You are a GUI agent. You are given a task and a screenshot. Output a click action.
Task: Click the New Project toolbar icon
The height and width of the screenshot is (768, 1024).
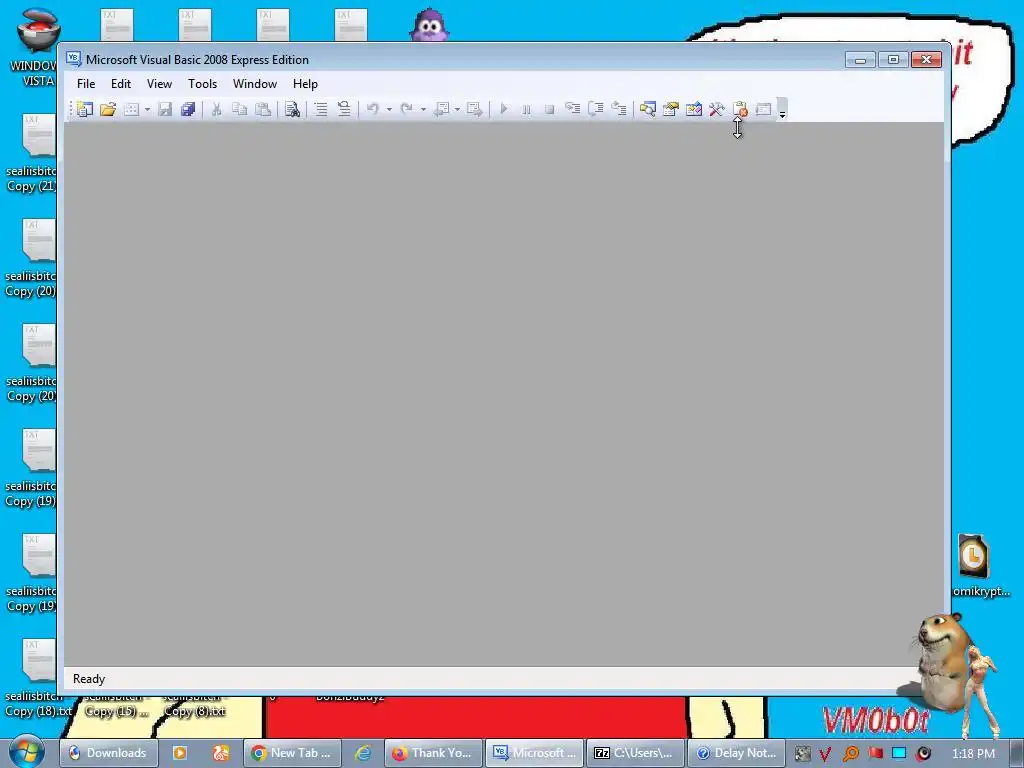coord(85,109)
